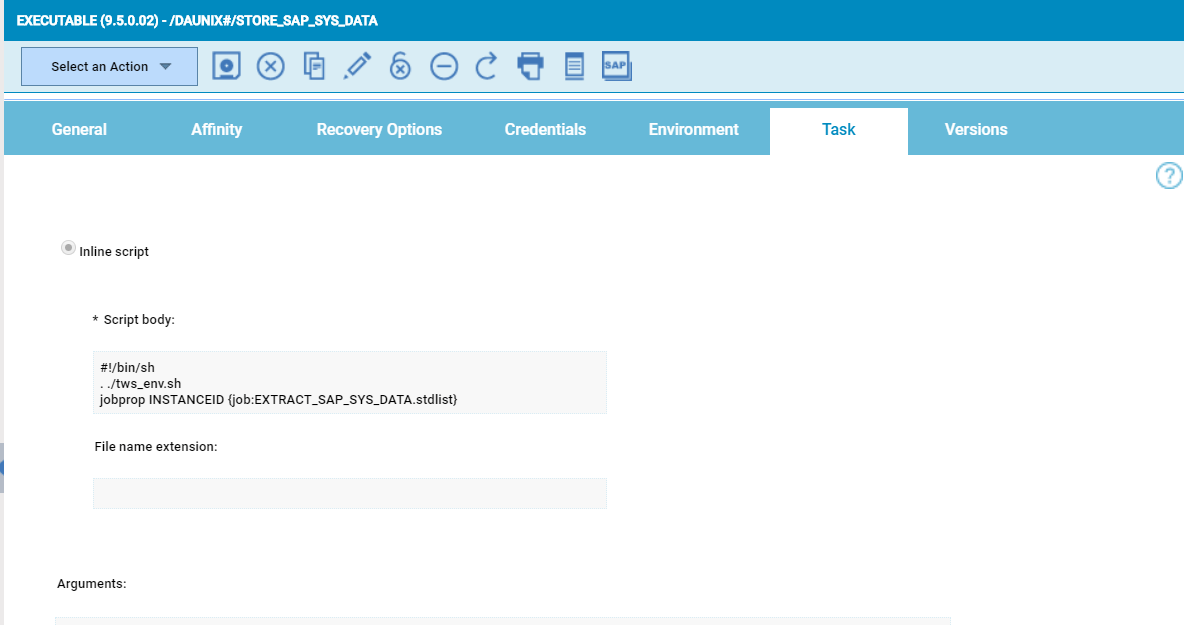
Task: Click the printer icon
Action: click(x=530, y=67)
